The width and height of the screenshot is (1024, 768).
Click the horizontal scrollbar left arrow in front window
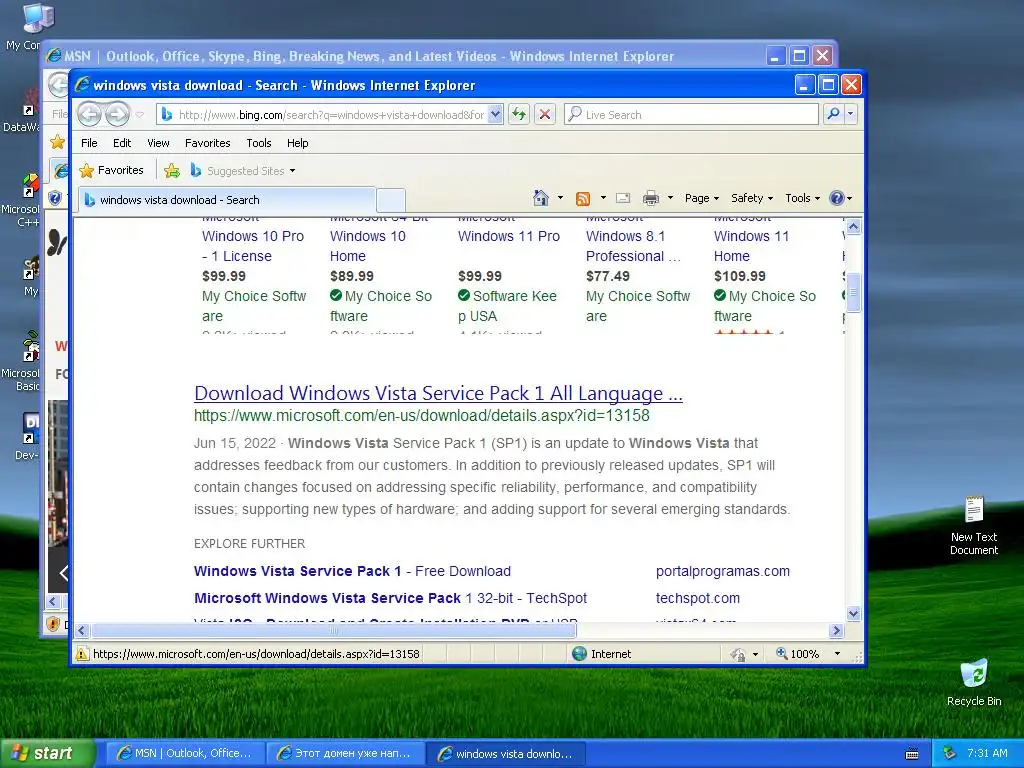82,630
